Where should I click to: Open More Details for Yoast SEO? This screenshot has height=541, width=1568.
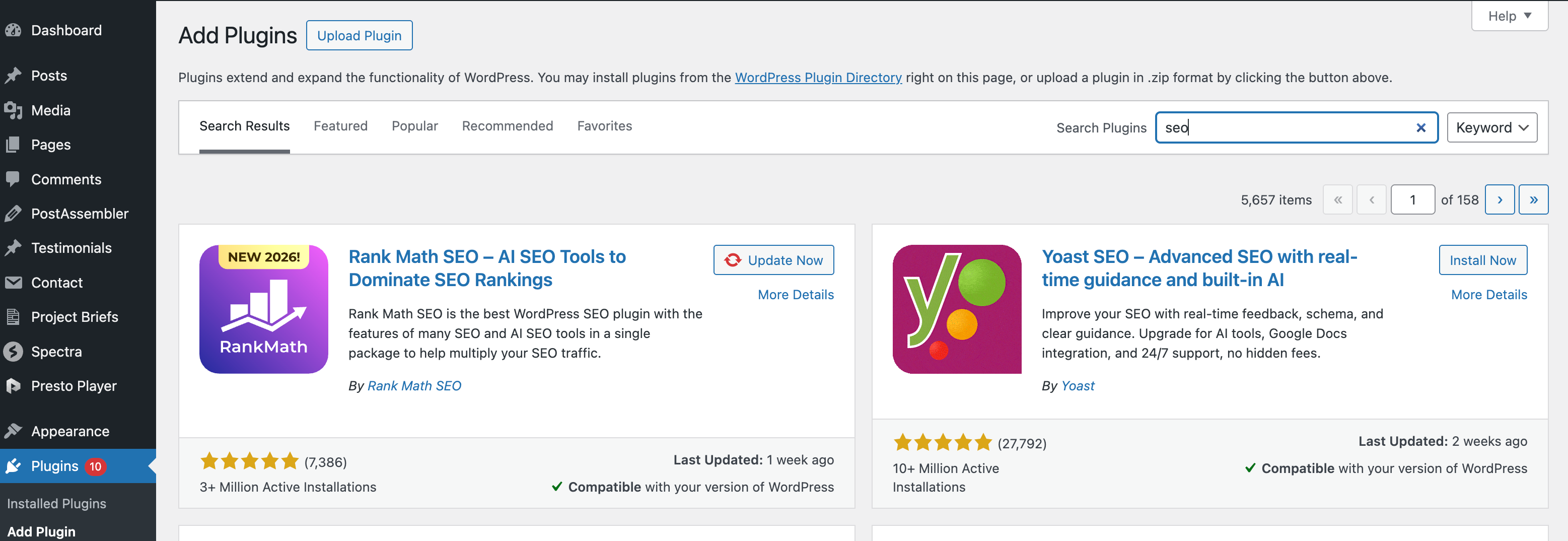pos(1489,295)
